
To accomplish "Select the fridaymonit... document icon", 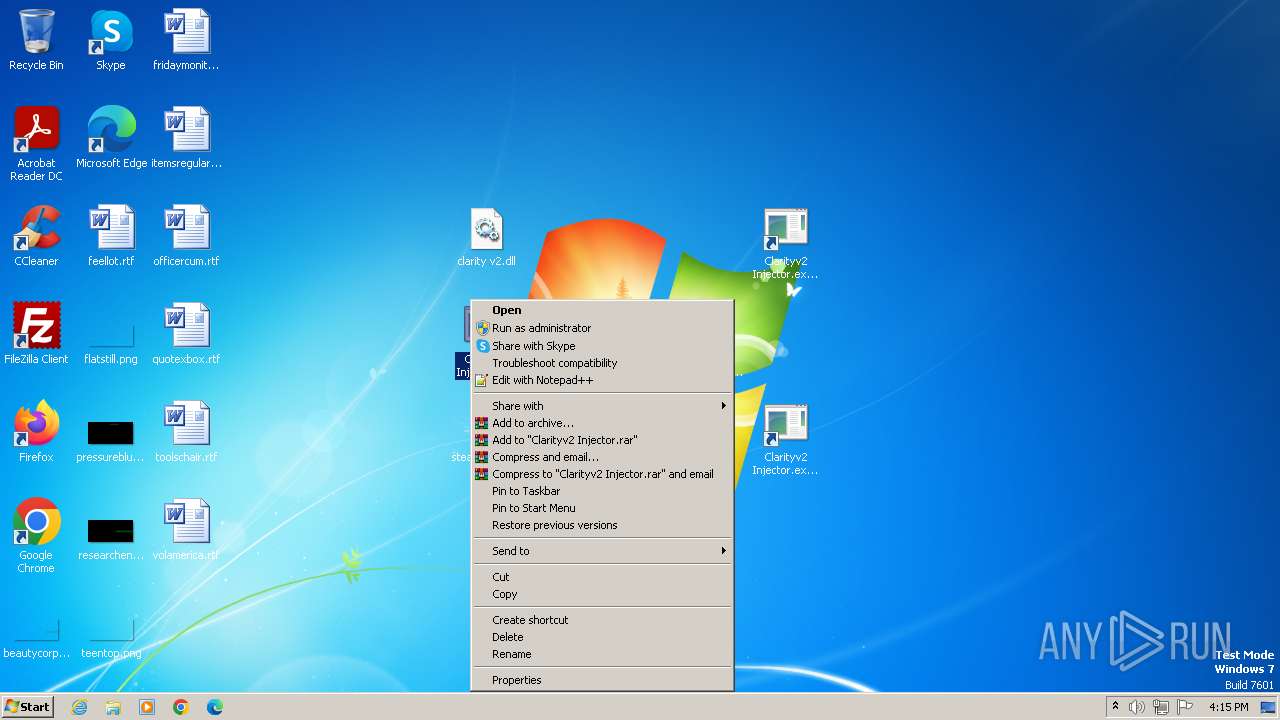I will (x=186, y=40).
